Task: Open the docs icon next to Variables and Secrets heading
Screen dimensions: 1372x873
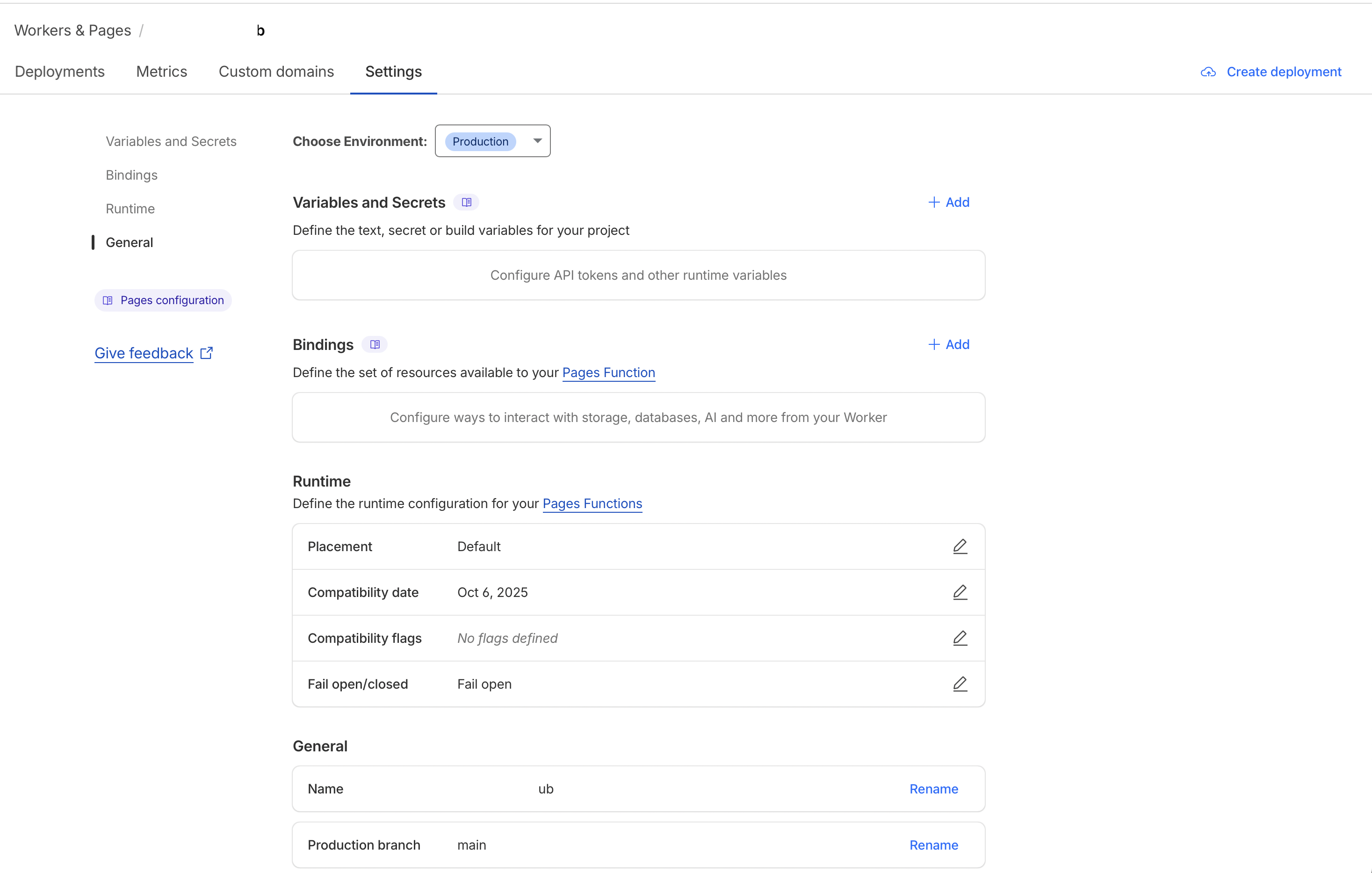Action: (x=467, y=202)
